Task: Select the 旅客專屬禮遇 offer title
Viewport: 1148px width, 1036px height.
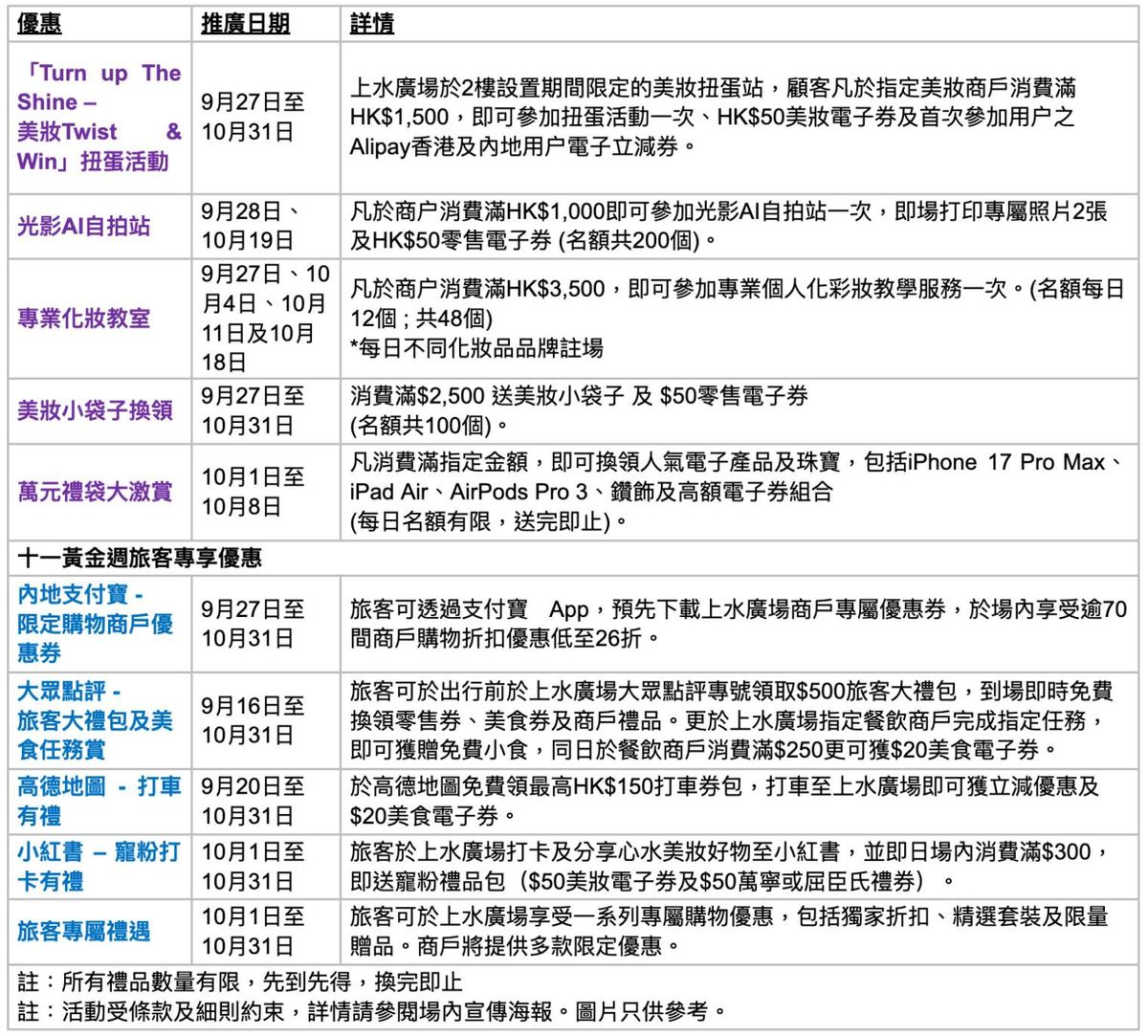Action: pos(83,931)
